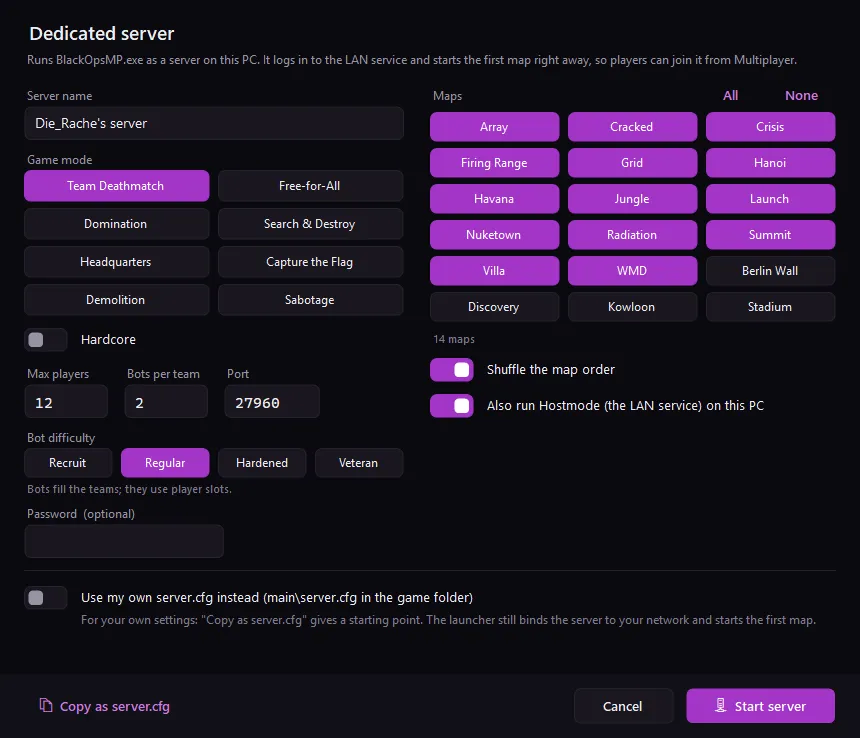860x738 pixels.
Task: Remove Nuketown from the rotation
Action: coord(494,235)
